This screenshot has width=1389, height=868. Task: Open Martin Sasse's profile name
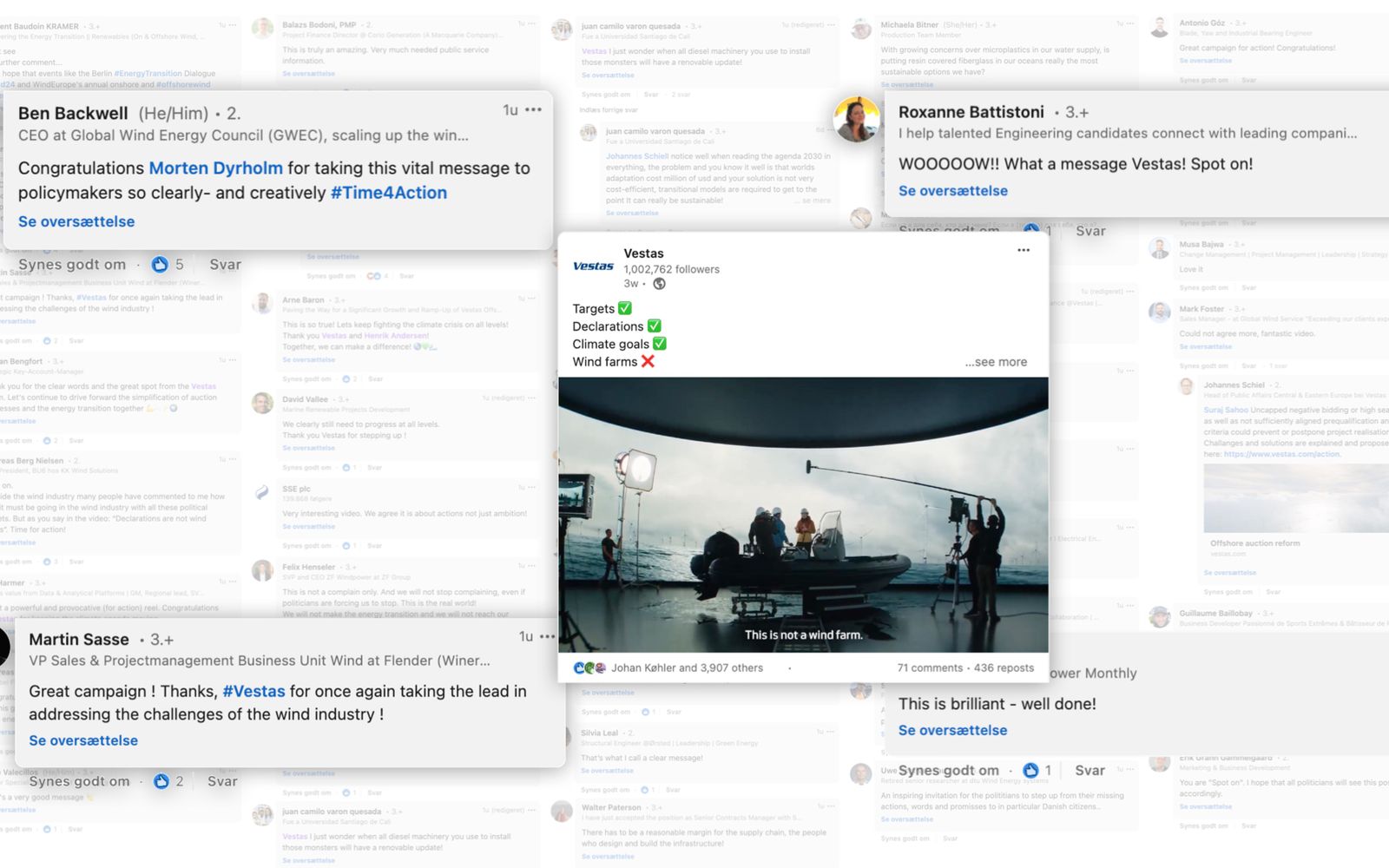pyautogui.click(x=79, y=640)
